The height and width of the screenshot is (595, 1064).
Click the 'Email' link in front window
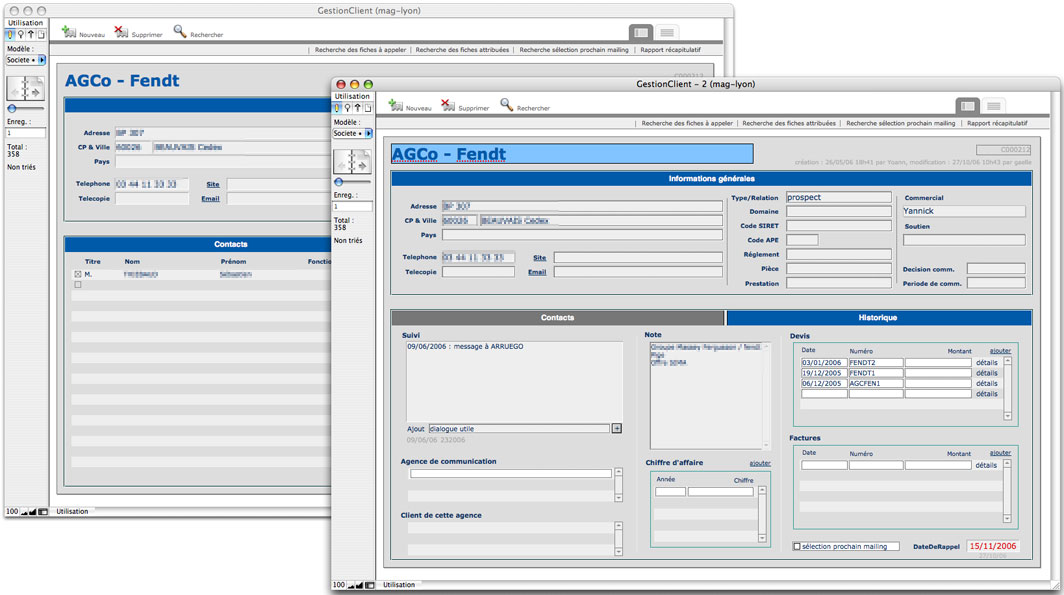click(x=537, y=272)
